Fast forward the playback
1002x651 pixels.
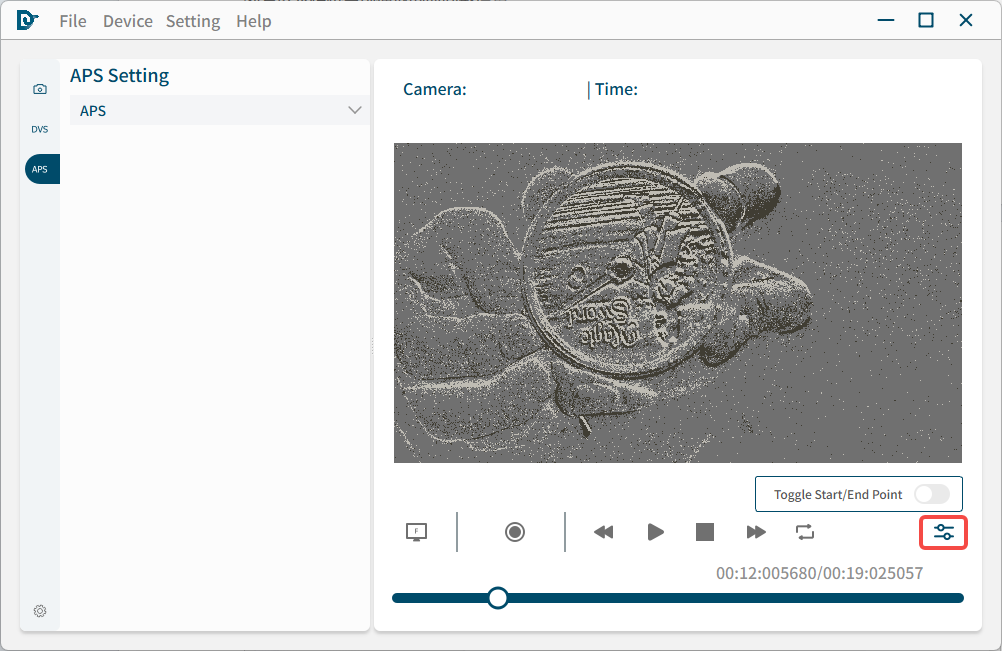[756, 532]
